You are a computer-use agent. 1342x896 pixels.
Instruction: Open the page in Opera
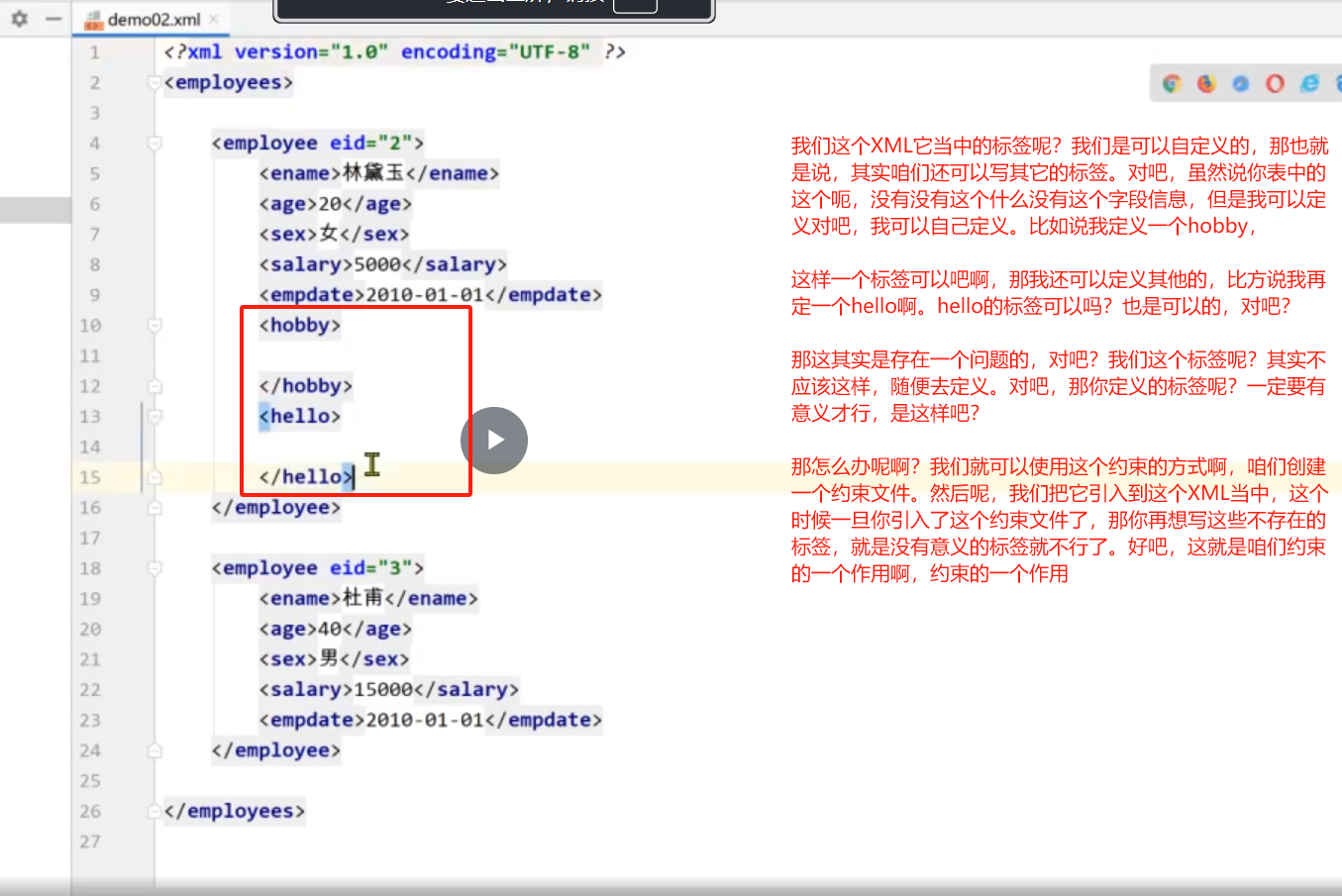[x=1275, y=83]
